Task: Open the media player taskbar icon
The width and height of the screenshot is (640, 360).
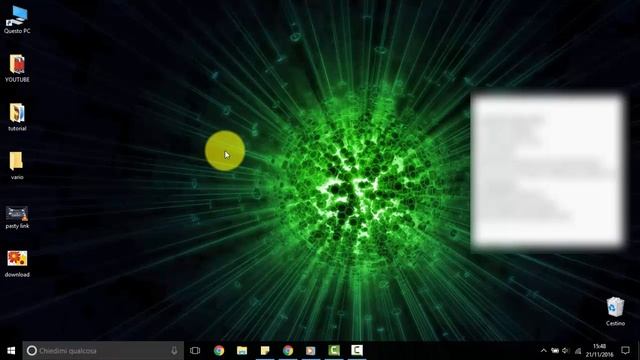Action: [x=311, y=351]
